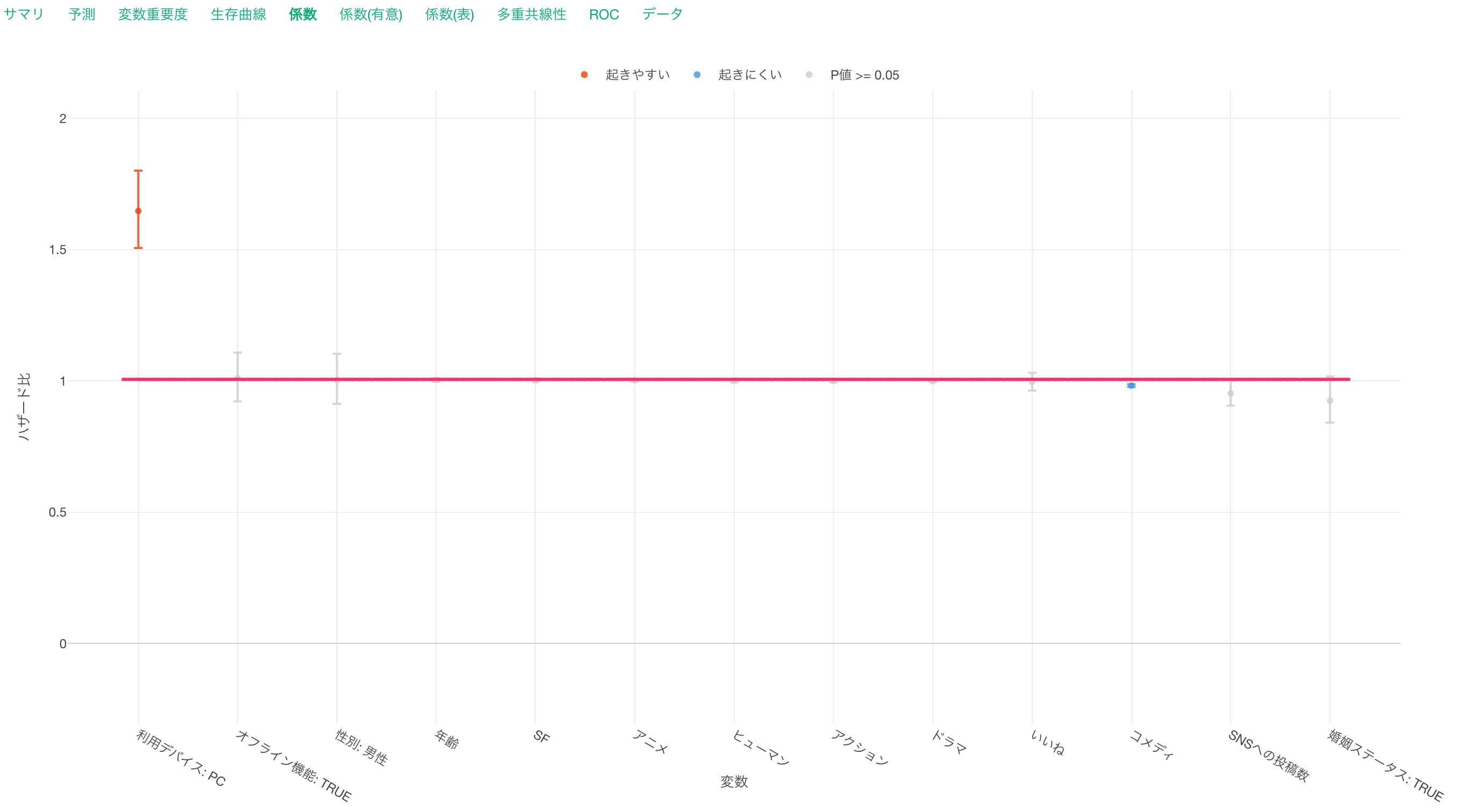Switch to the 予測 tab
This screenshot has width=1463, height=812.
(82, 14)
